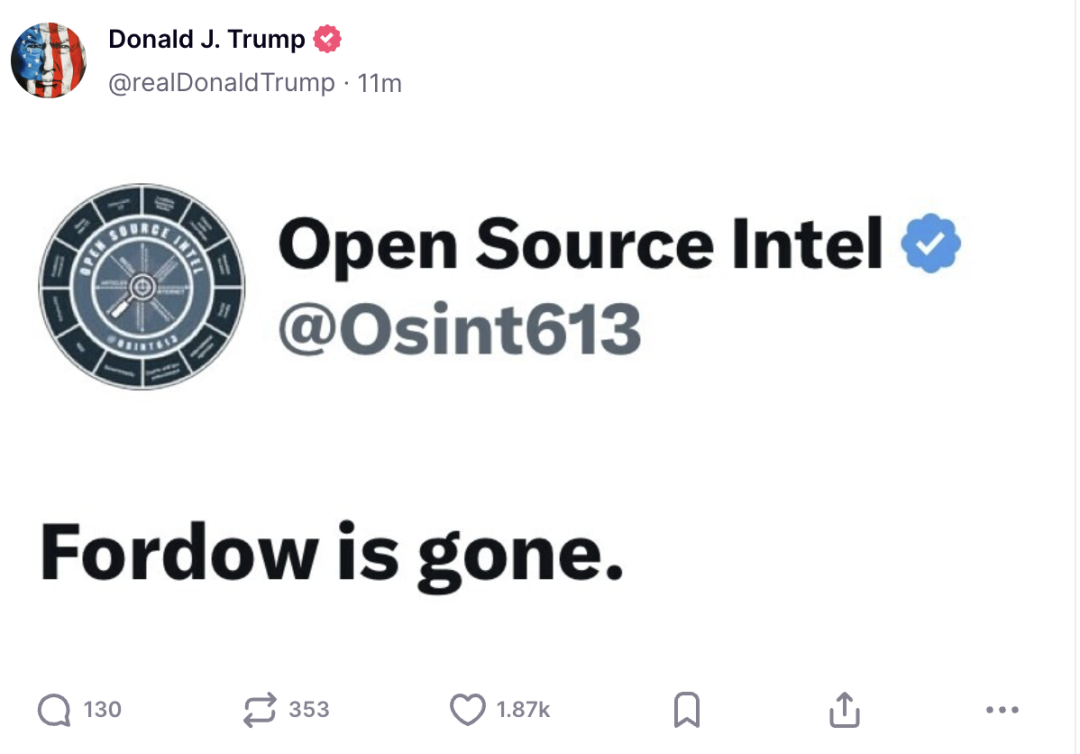Click the flag-painted profile avatar
Screen dimensions: 1080x754
tap(48, 60)
